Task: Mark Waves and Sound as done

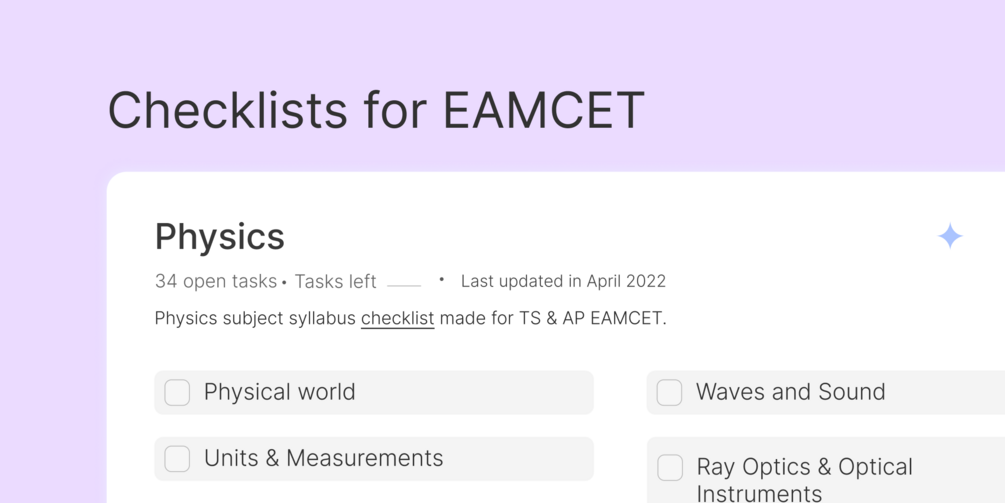Action: click(669, 392)
